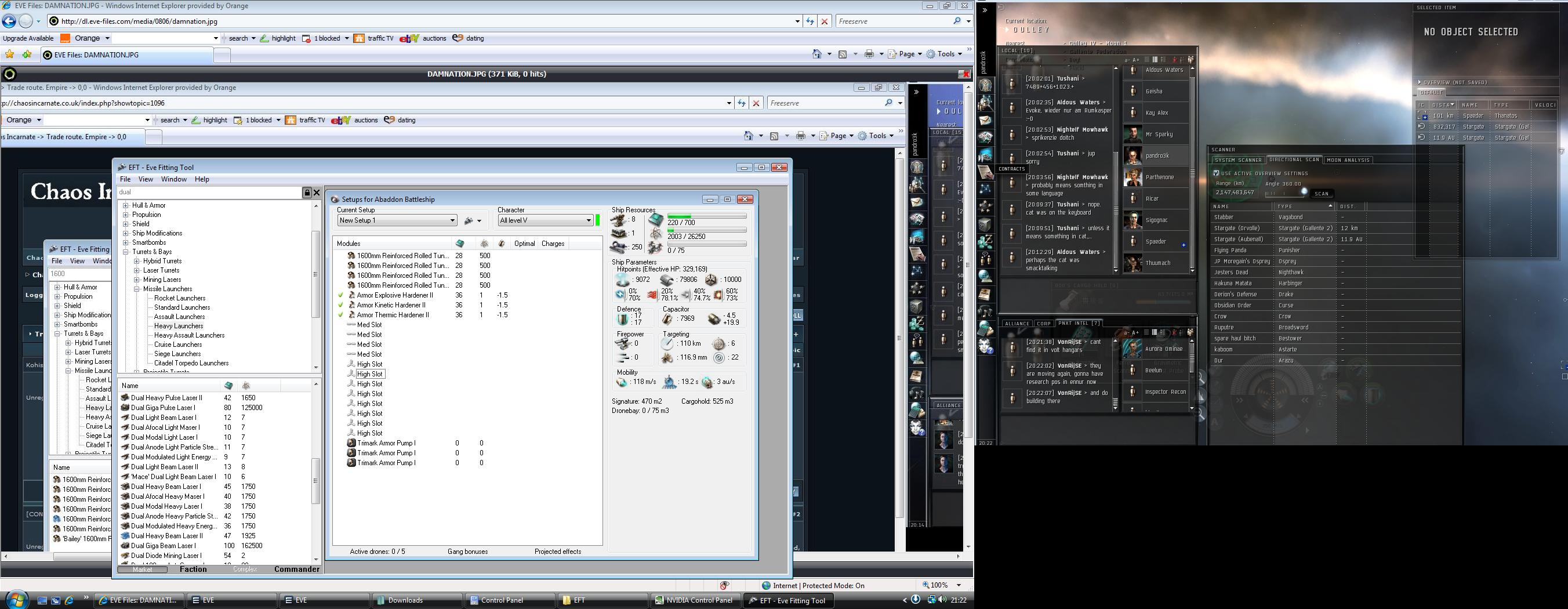
Task: Click the scanner Range (km) field
Action: (x=1235, y=193)
